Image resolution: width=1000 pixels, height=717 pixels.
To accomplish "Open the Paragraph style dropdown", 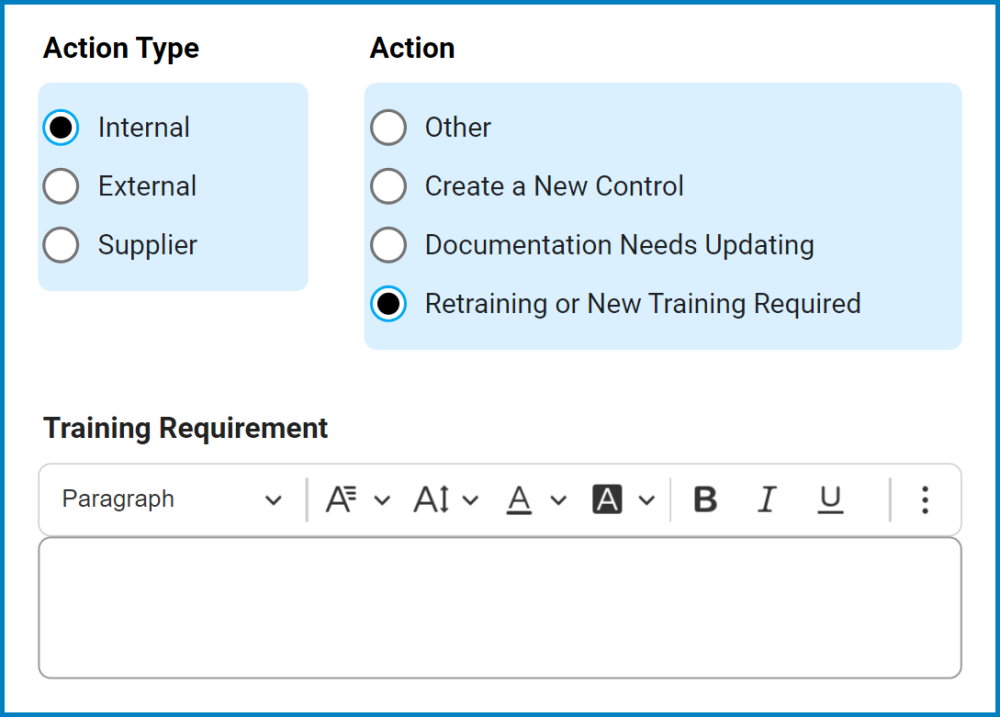I will tap(170, 499).
